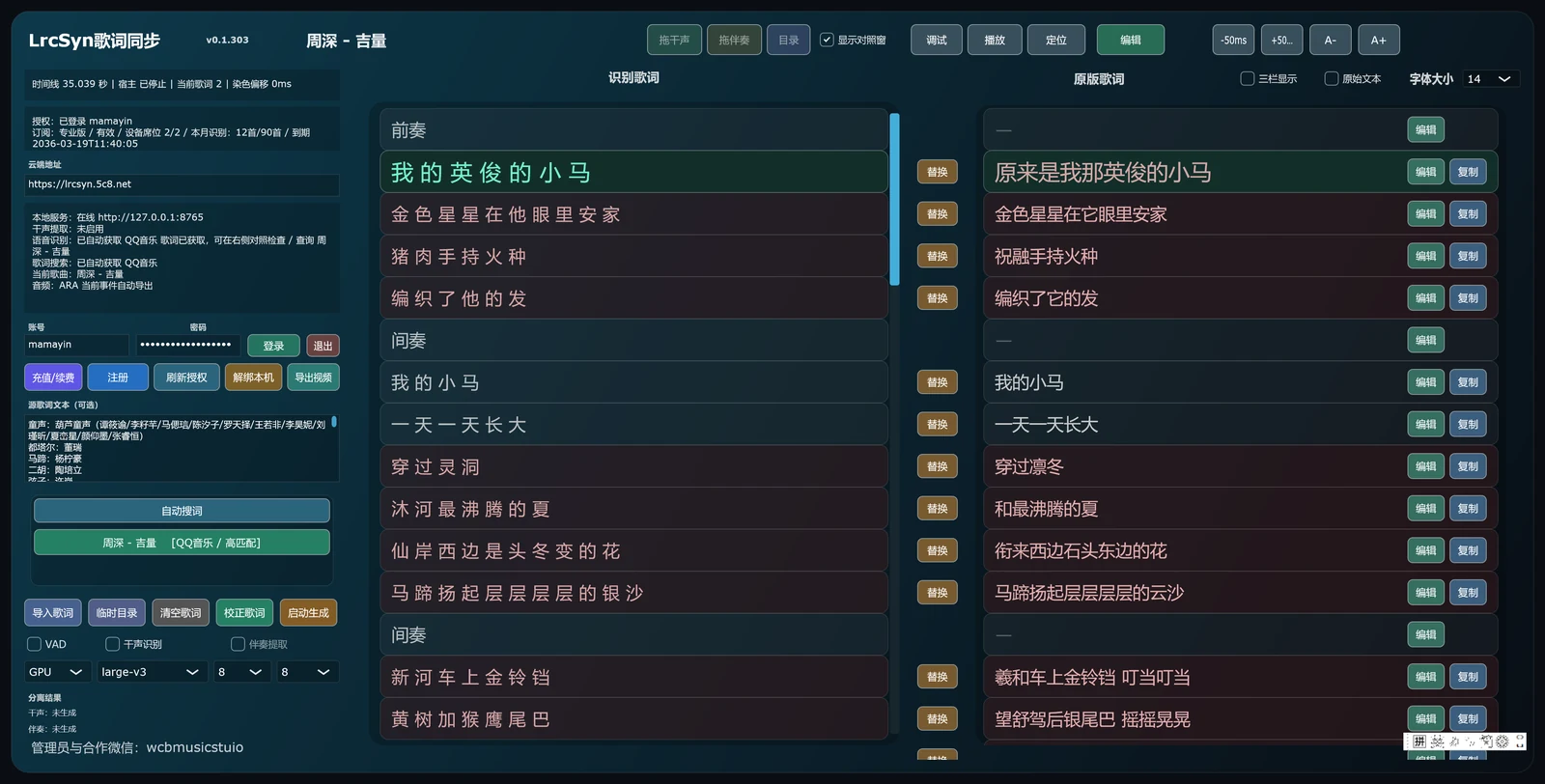Shift timing with the +50 button

click(1281, 40)
